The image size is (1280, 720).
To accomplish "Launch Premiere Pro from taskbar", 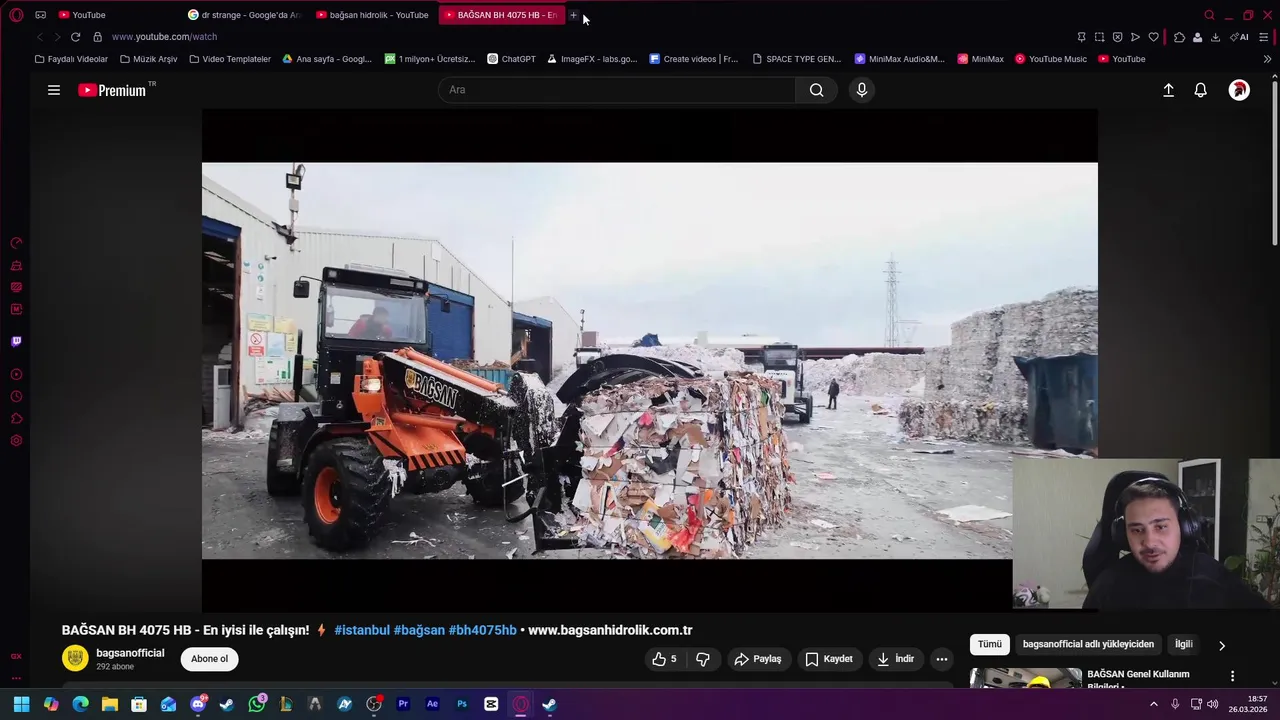I will 403,704.
